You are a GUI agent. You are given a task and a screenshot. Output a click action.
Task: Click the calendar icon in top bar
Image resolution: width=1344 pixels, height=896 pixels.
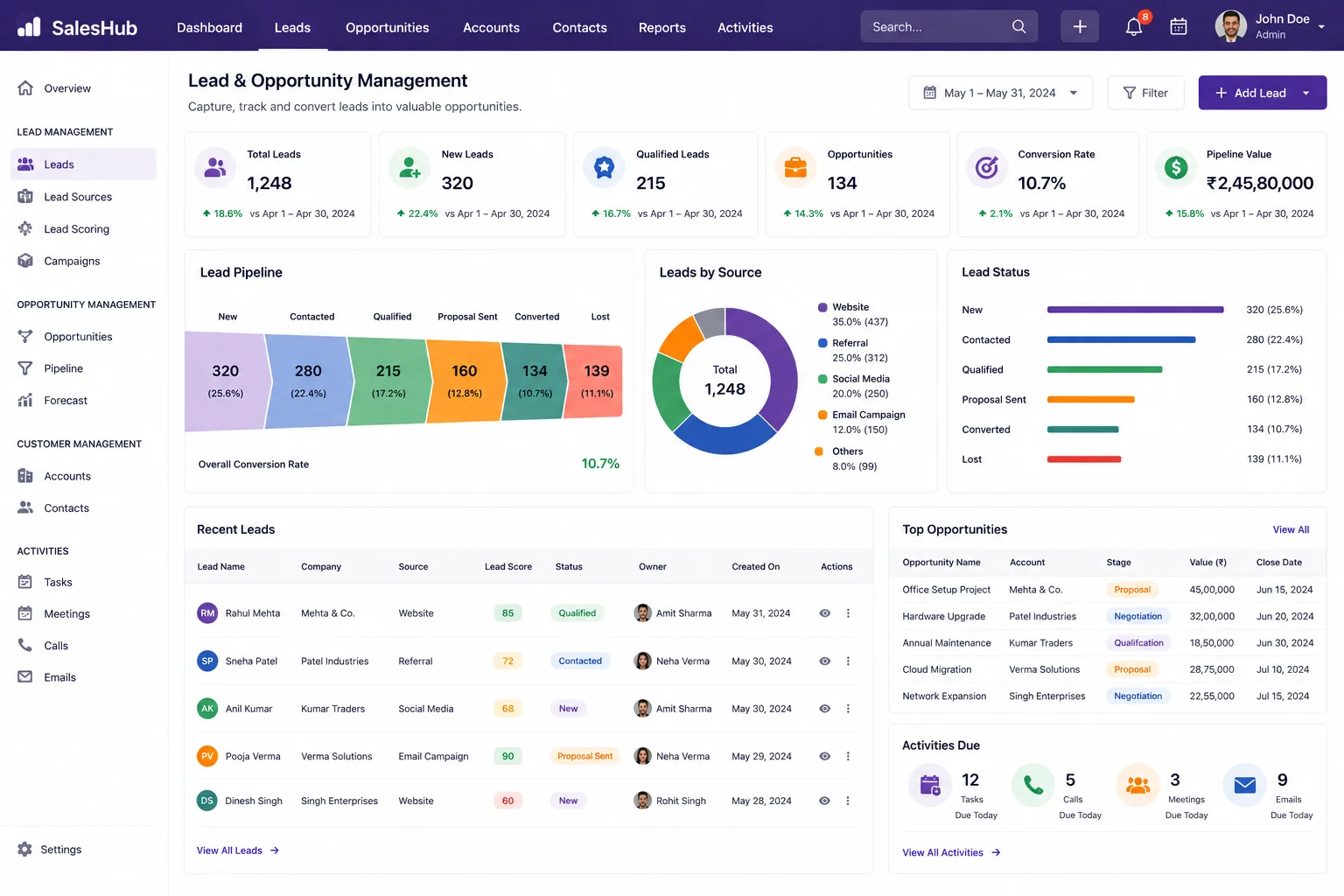[1179, 27]
